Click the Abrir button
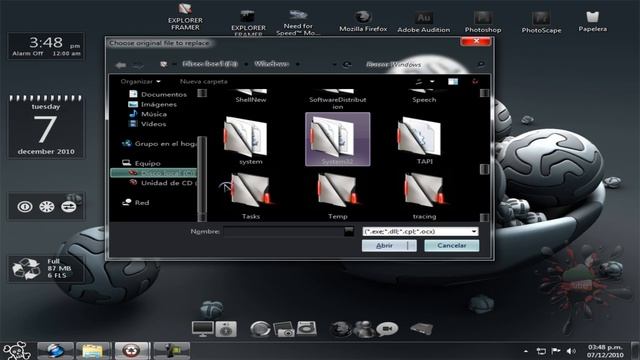Image resolution: width=640 pixels, height=360 pixels. (384, 245)
